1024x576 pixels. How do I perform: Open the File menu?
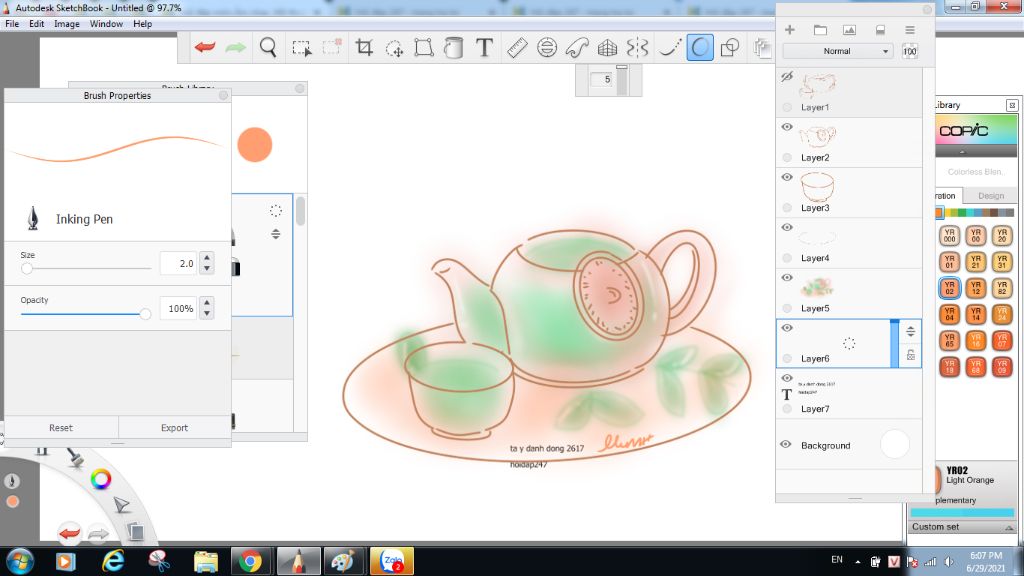[12, 24]
